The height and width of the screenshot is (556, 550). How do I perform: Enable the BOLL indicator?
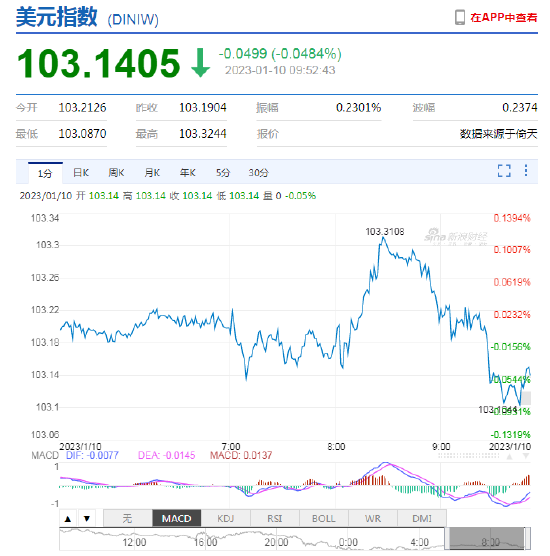click(324, 519)
